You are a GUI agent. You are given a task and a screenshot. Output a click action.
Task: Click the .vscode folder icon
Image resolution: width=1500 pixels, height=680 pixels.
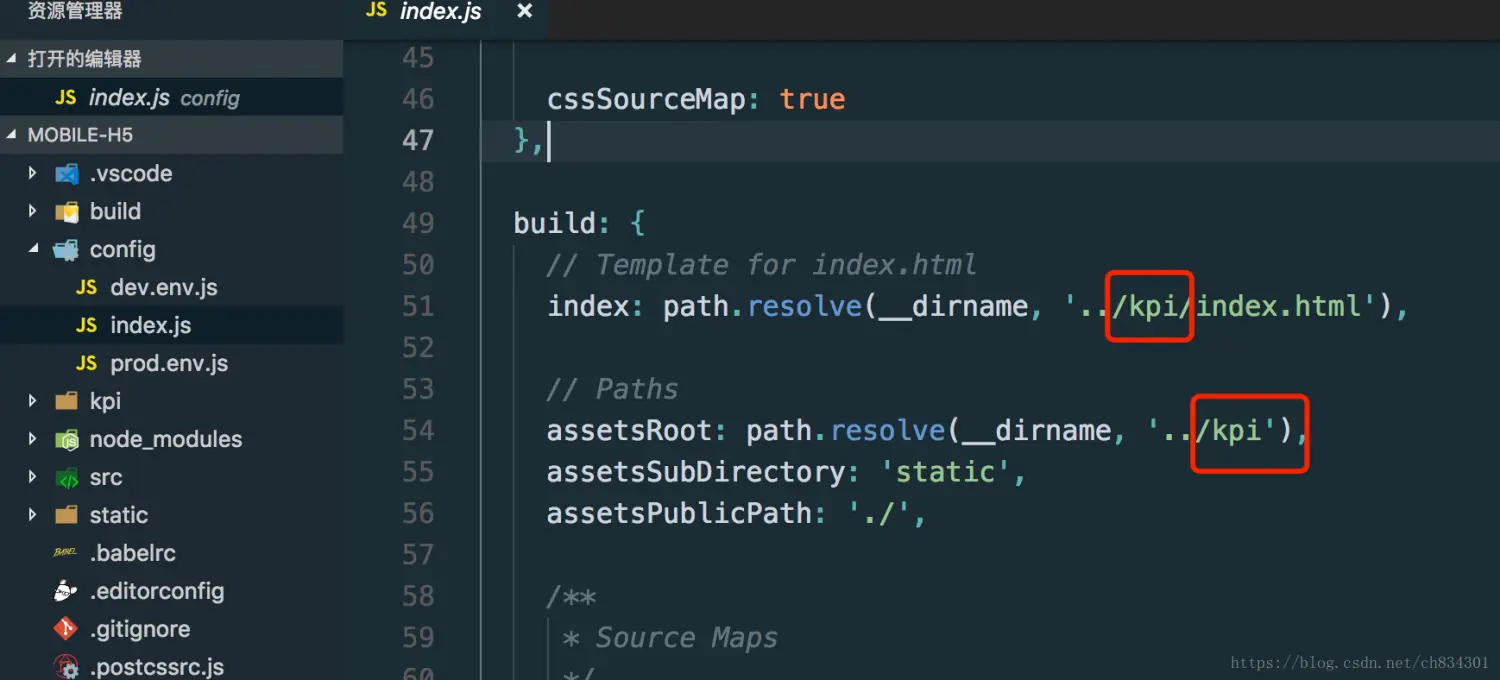(67, 174)
